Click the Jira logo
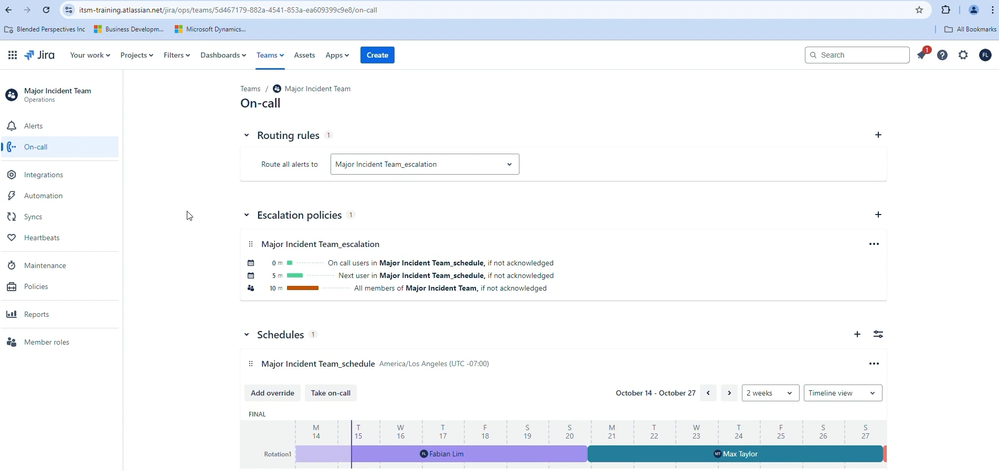 pyautogui.click(x=40, y=55)
